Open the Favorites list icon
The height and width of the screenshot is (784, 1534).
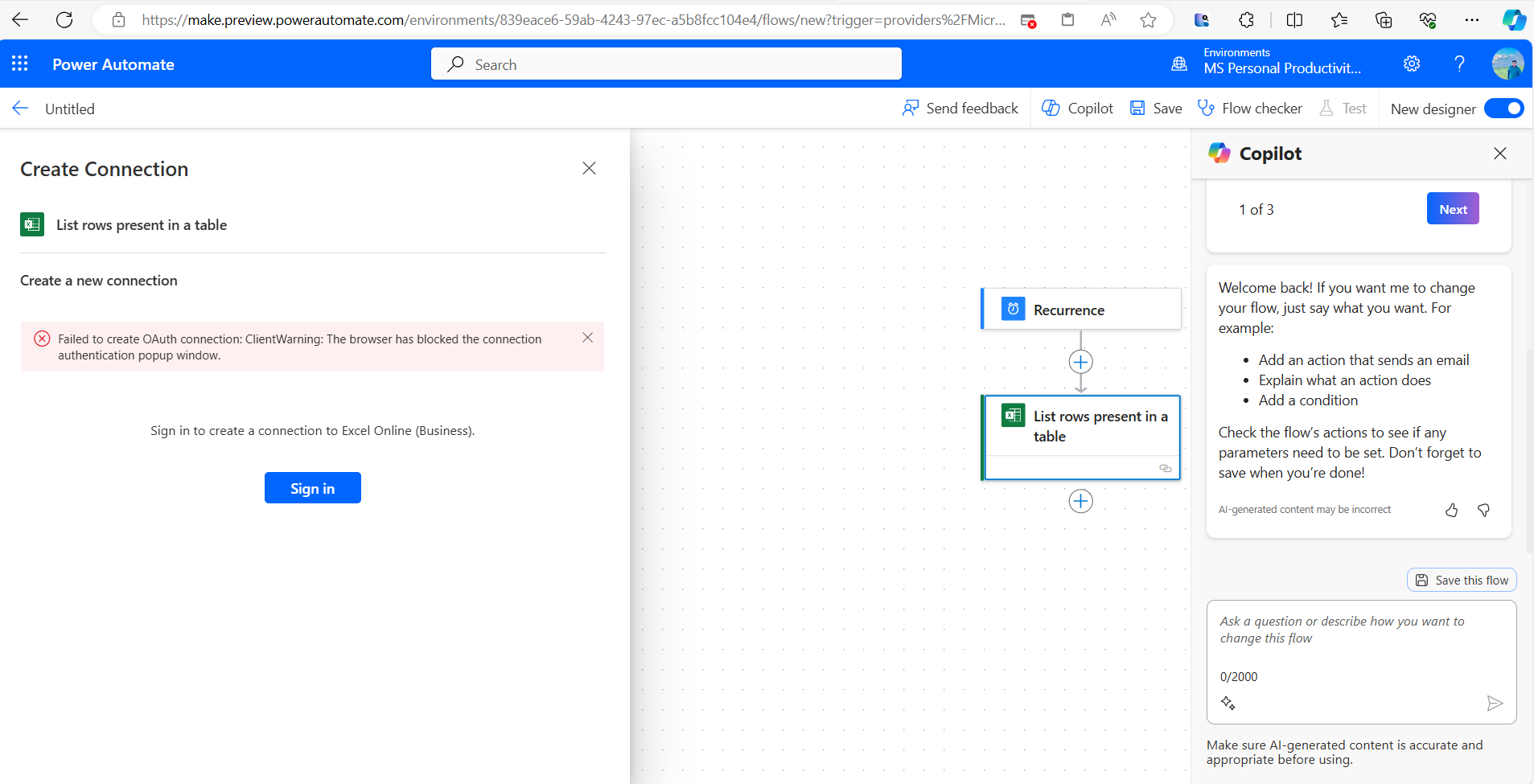click(x=1339, y=19)
